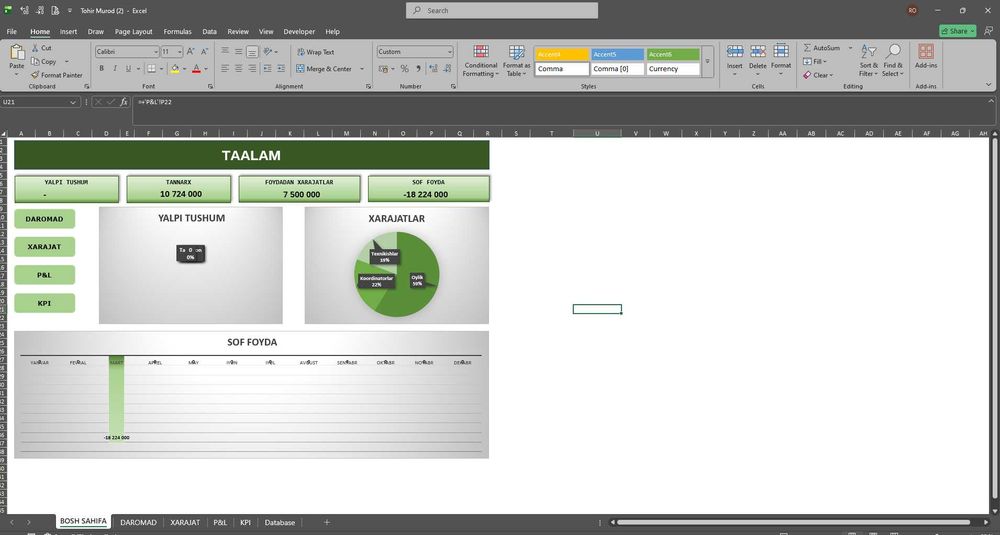Toggle Center horizontal alignment
1000x535 pixels.
coord(239,68)
